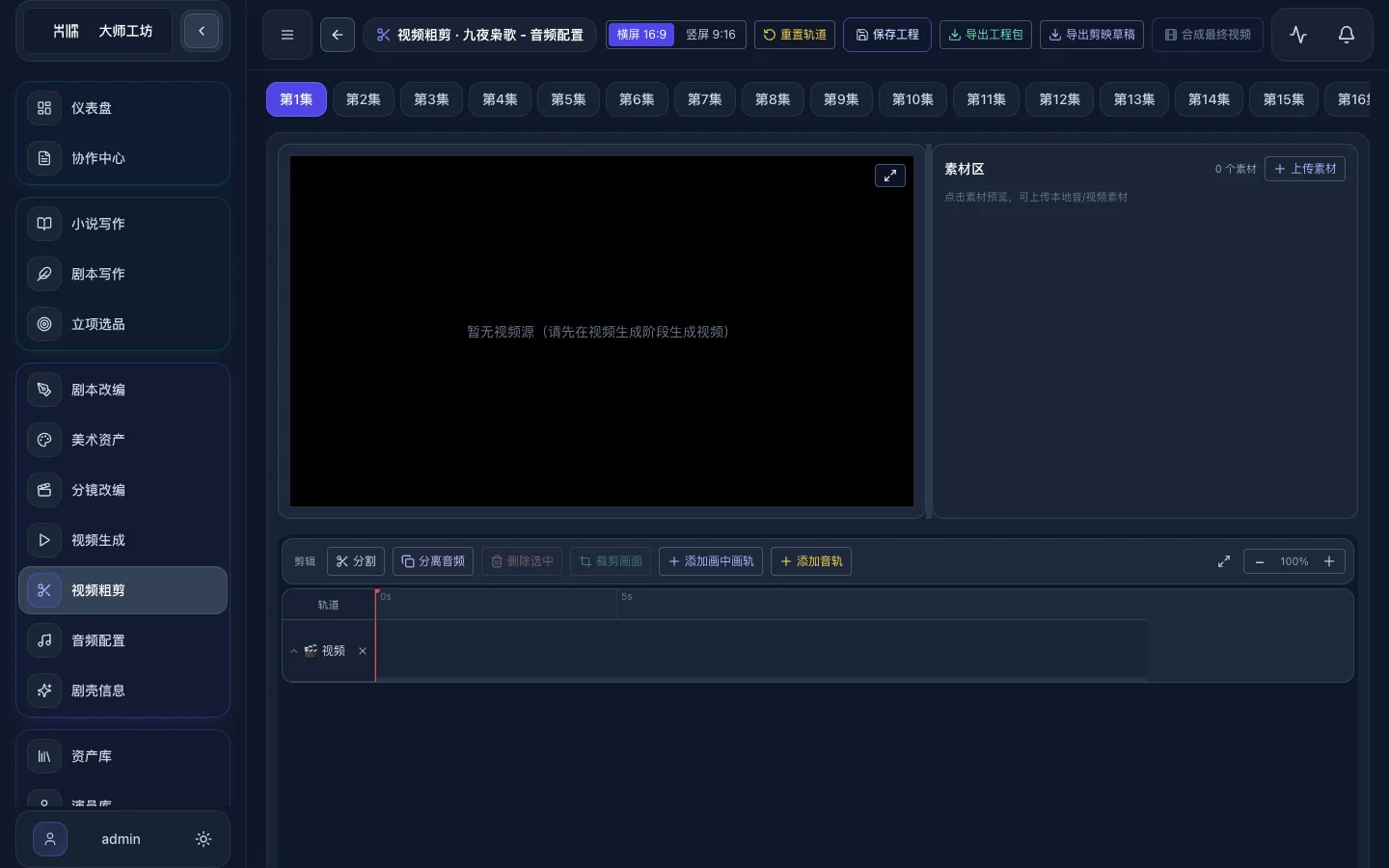The image size is (1389, 868).
Task: Open the hamburger menu button
Action: coord(286,35)
